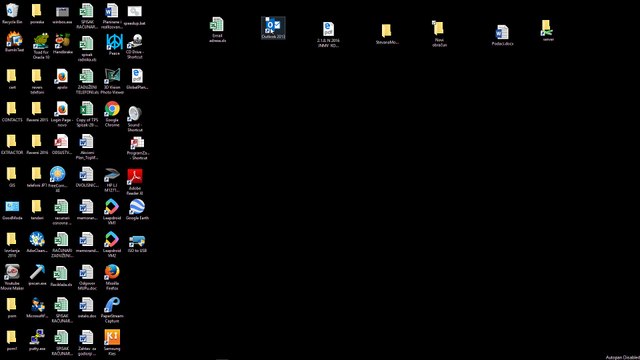Launch the Google Chrome shortcut
The width and height of the screenshot is (640, 360).
coord(112,114)
